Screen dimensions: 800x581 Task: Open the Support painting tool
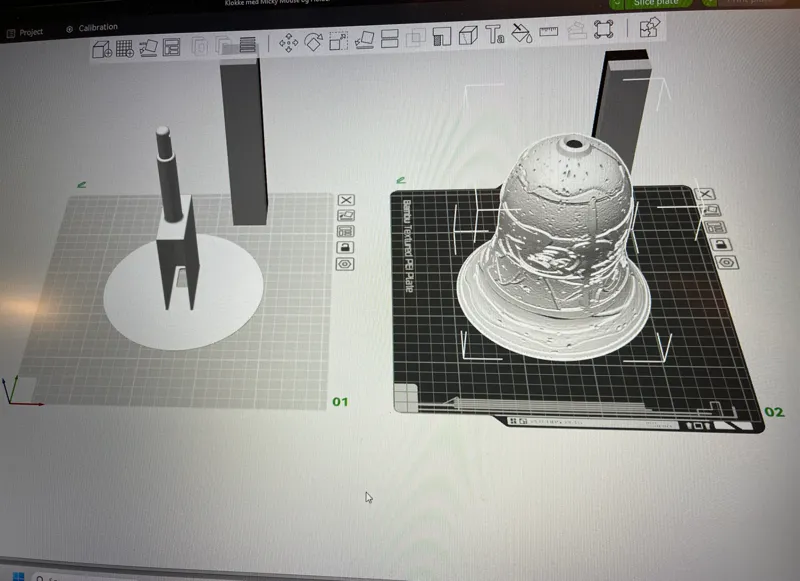click(442, 36)
